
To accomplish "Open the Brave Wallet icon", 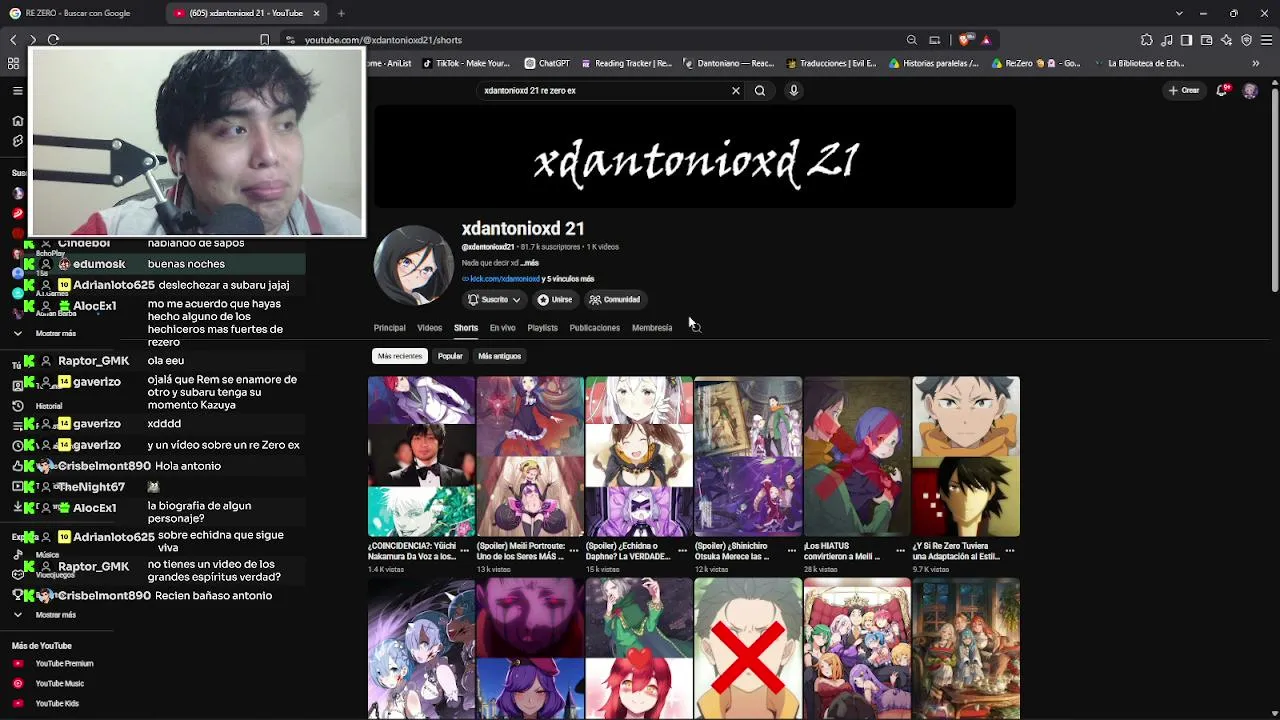I will (1206, 40).
